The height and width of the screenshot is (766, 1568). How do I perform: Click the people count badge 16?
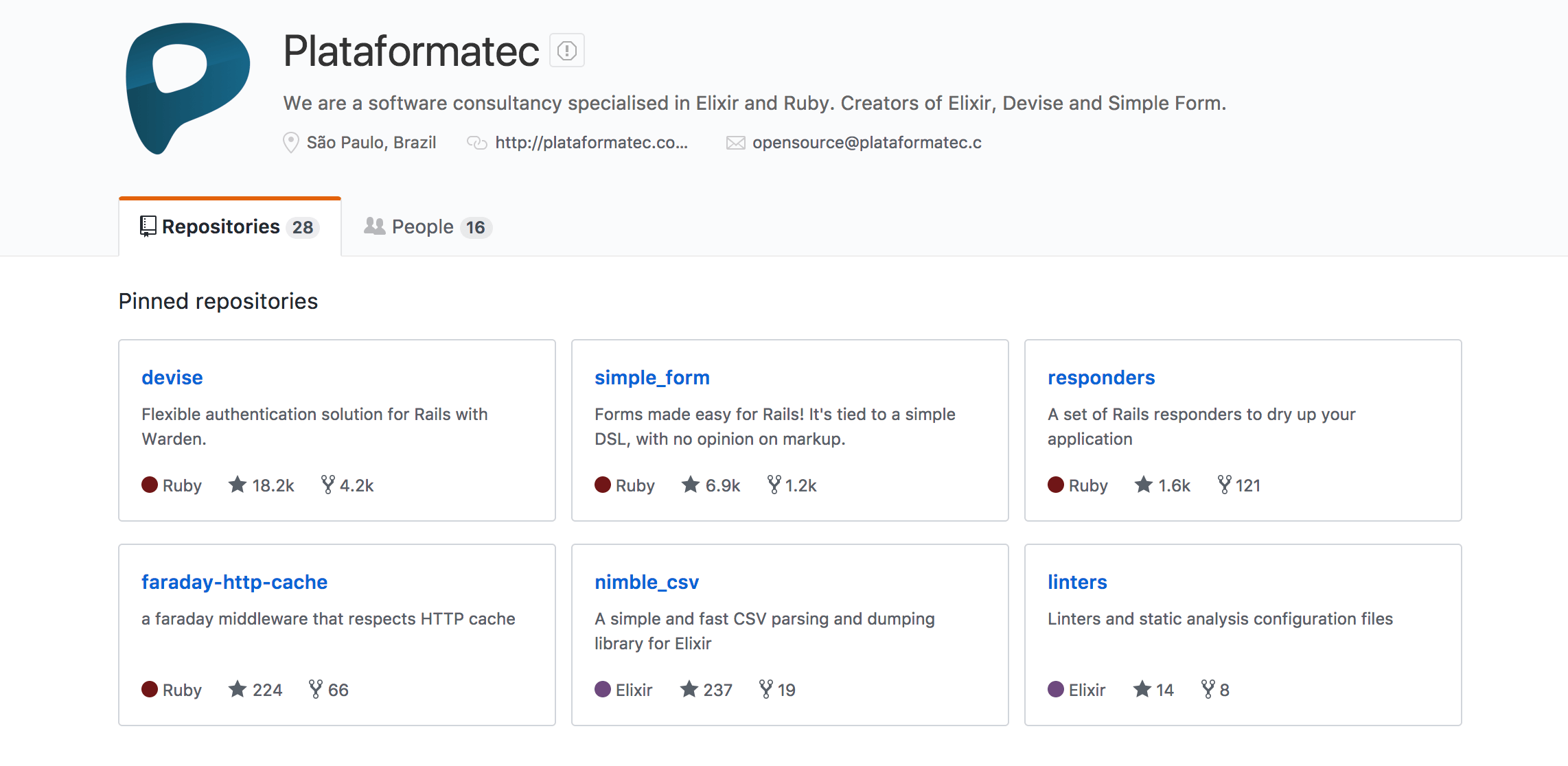(476, 227)
